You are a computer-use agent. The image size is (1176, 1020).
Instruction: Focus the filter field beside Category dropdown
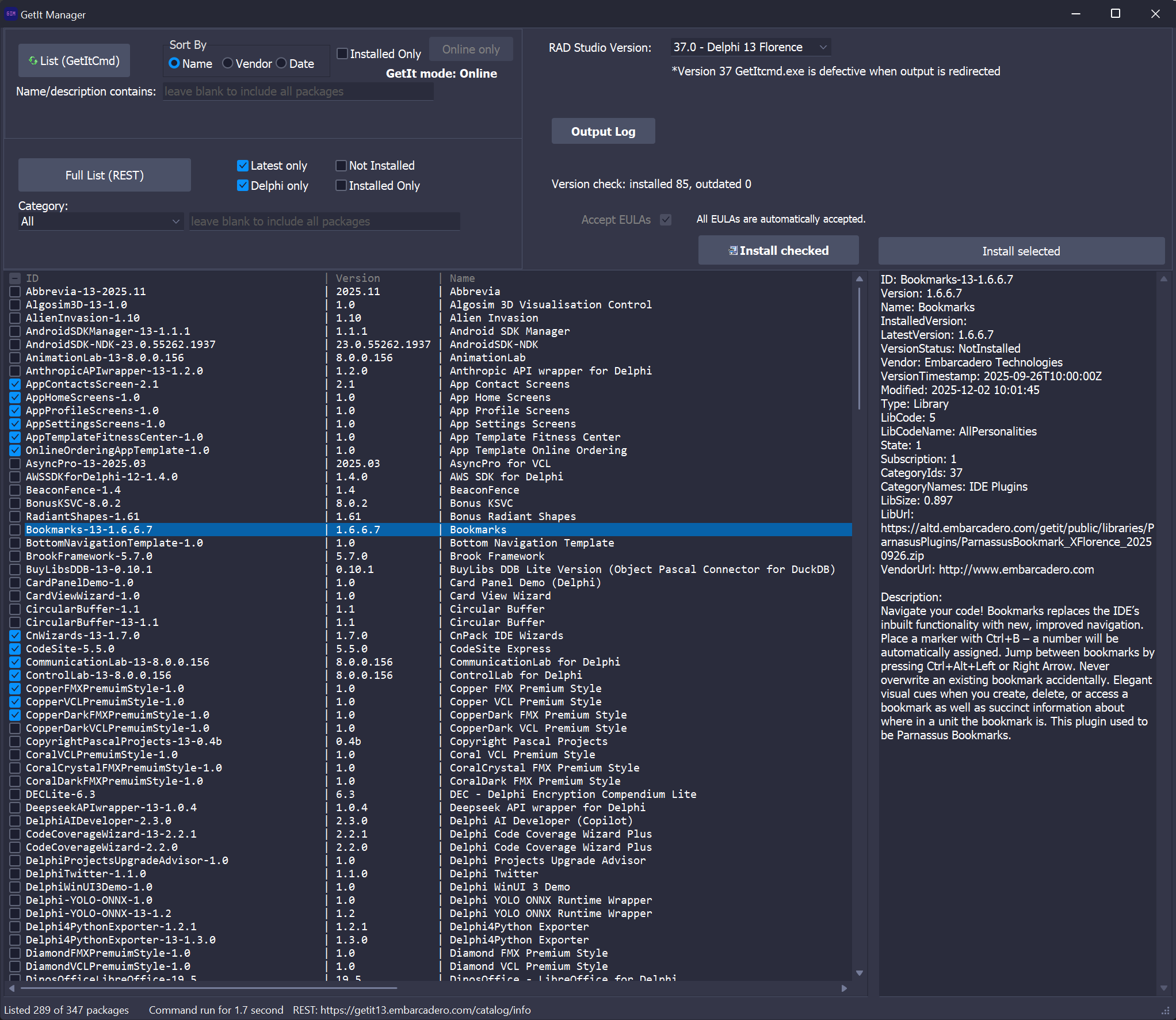(x=324, y=221)
